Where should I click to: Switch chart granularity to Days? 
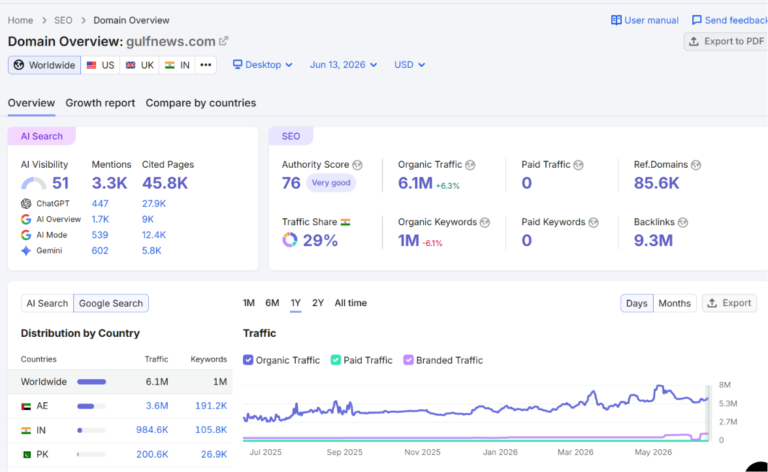[x=636, y=303]
